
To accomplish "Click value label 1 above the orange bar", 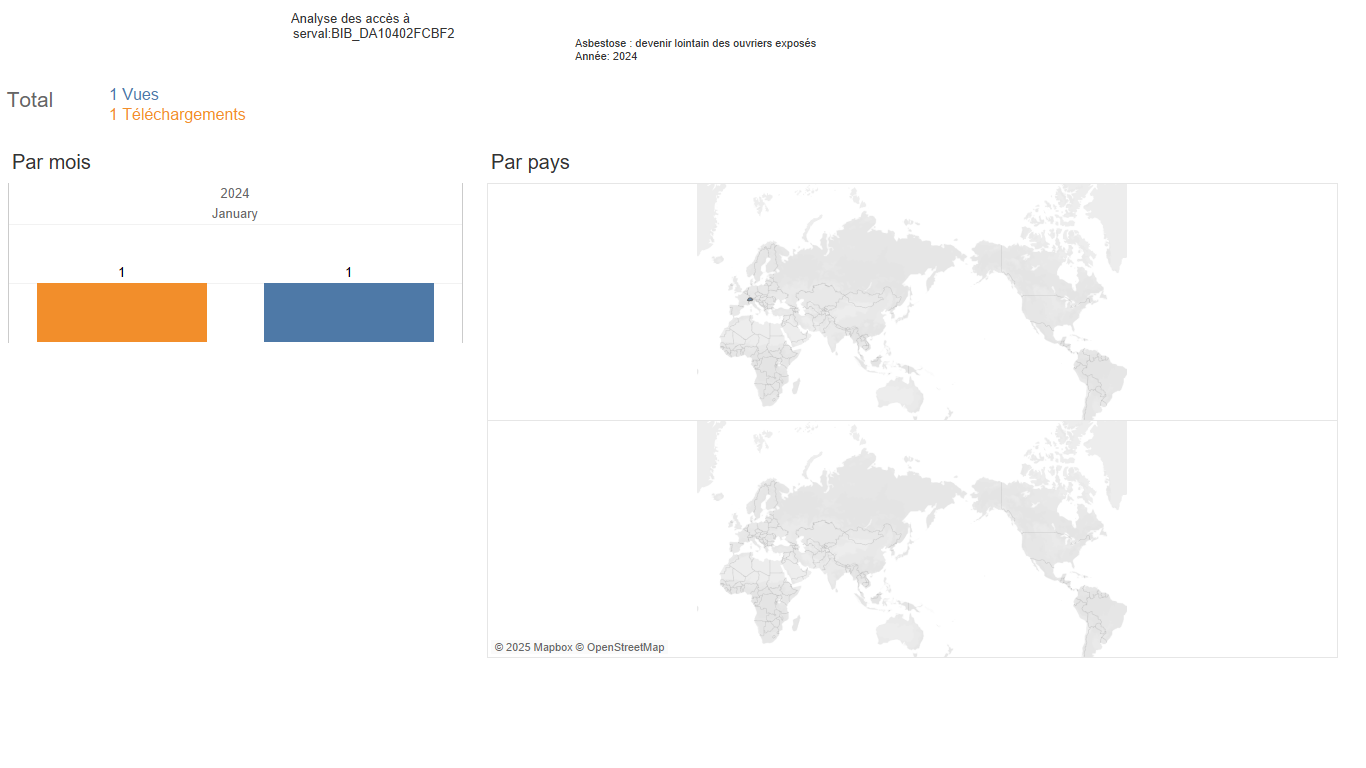I will click(122, 272).
